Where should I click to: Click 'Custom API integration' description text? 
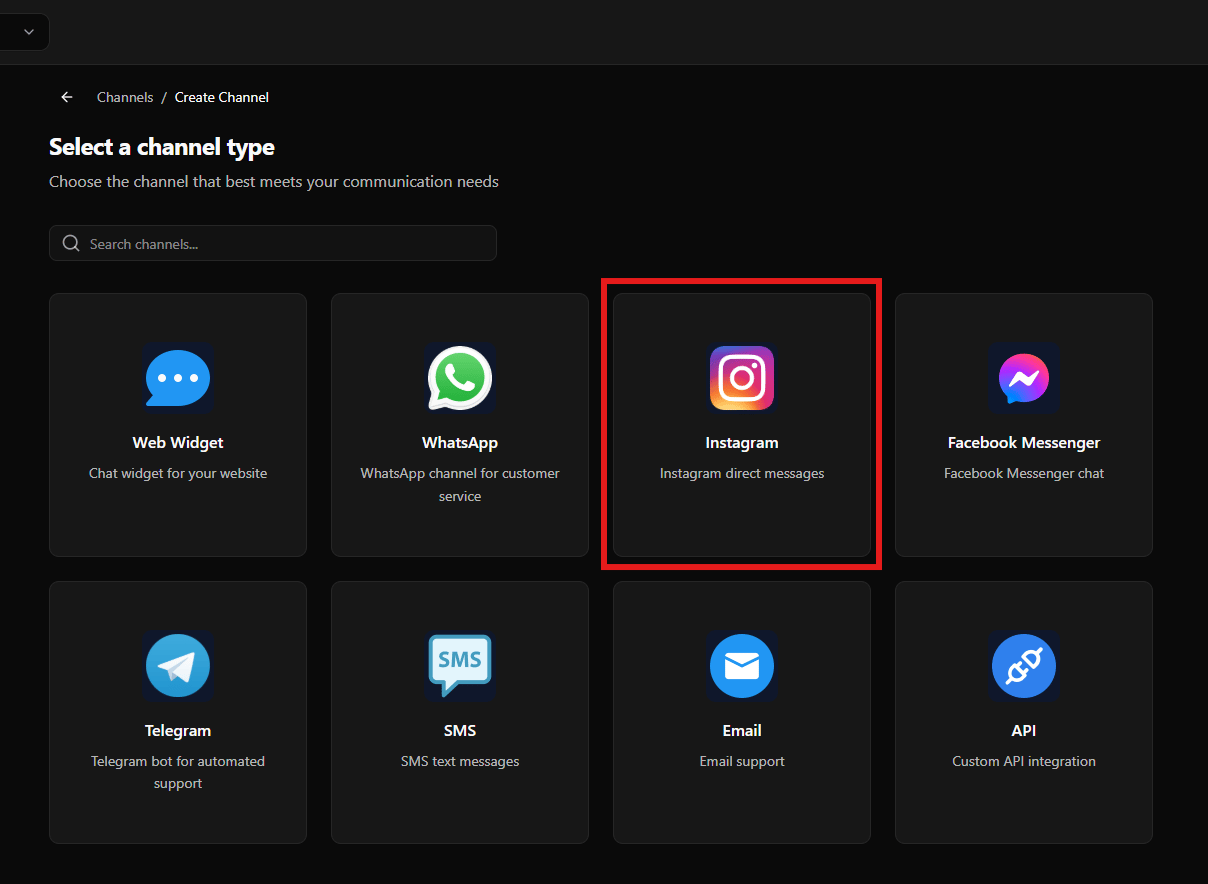1024,761
